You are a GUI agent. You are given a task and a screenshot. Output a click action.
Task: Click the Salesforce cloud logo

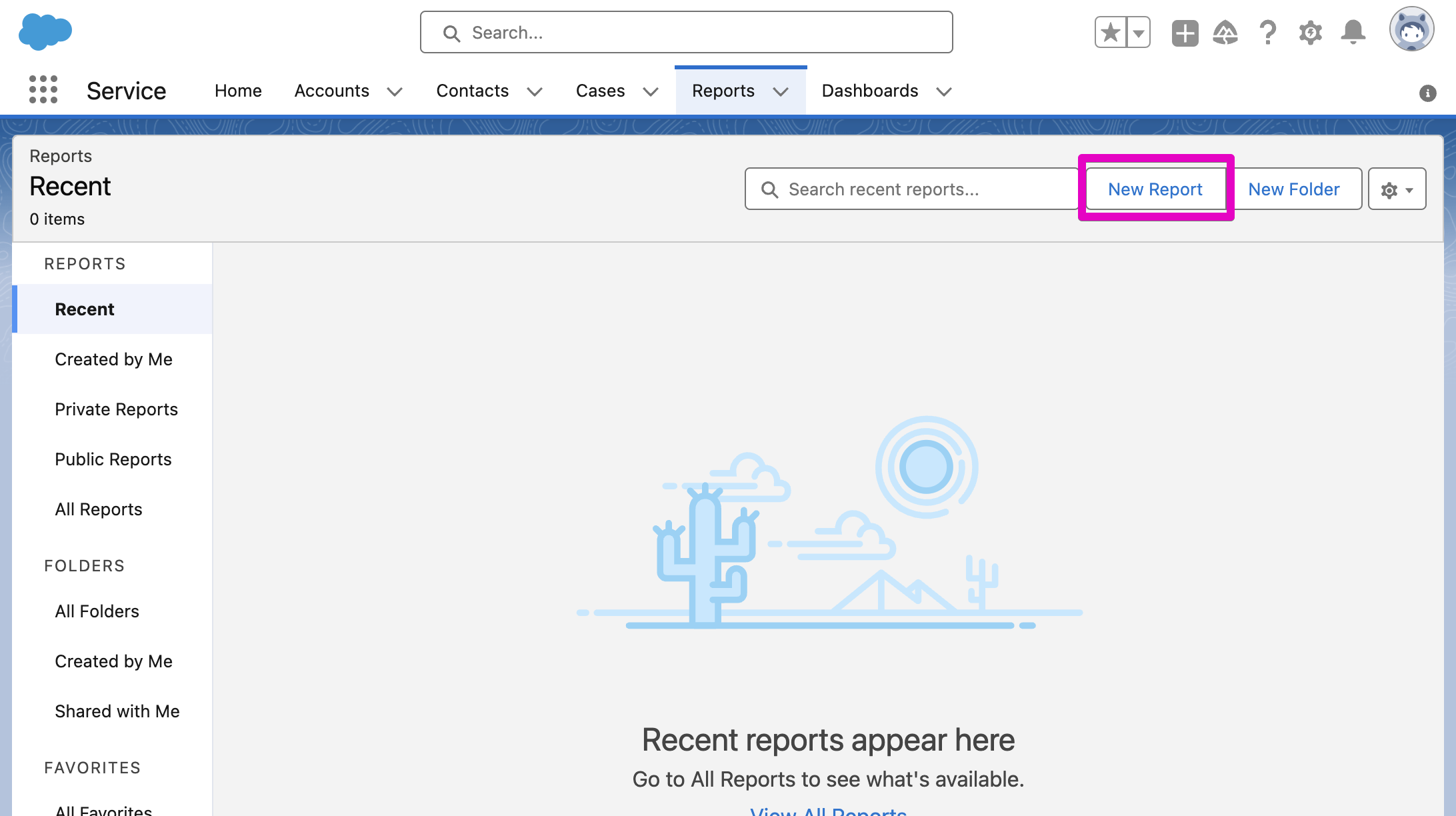coord(45,31)
